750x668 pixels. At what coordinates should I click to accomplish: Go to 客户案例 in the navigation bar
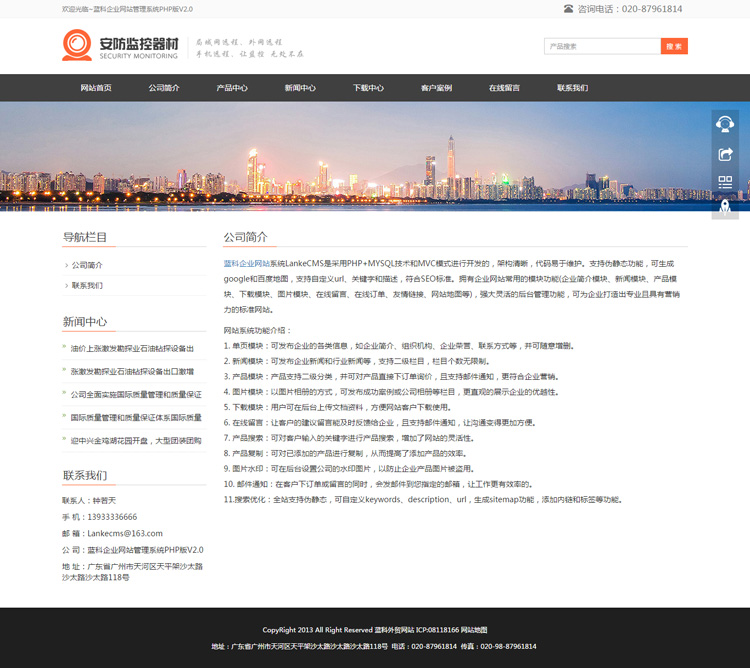(436, 88)
